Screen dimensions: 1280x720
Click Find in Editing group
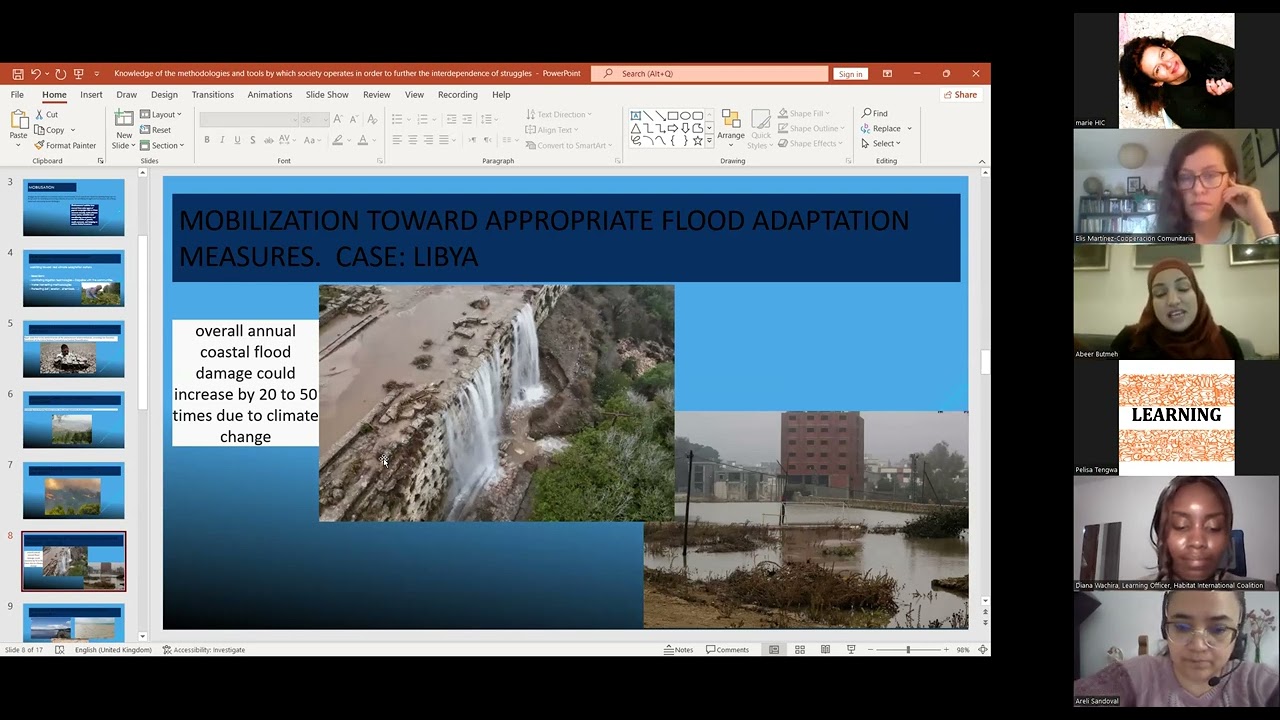point(875,114)
